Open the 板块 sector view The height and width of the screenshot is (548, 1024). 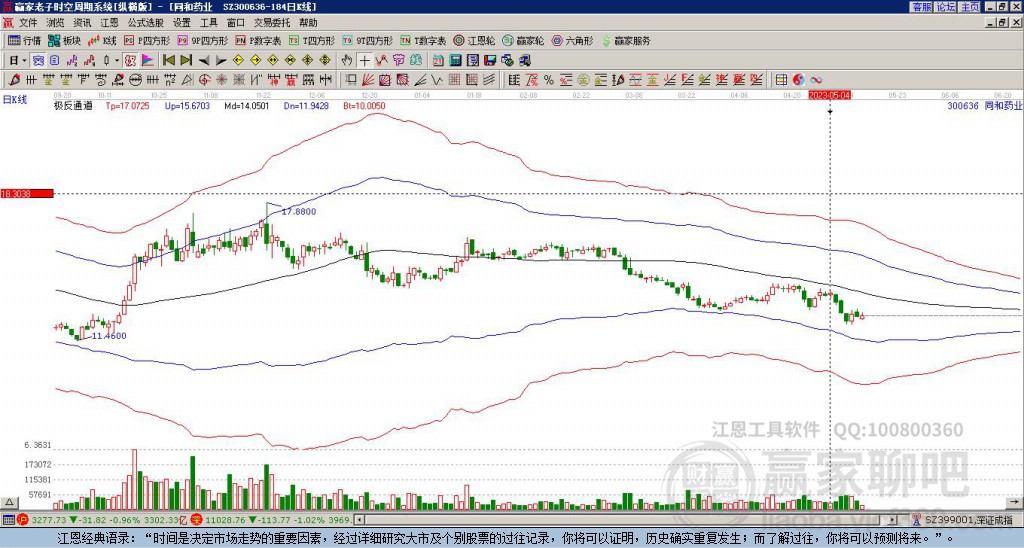65,40
